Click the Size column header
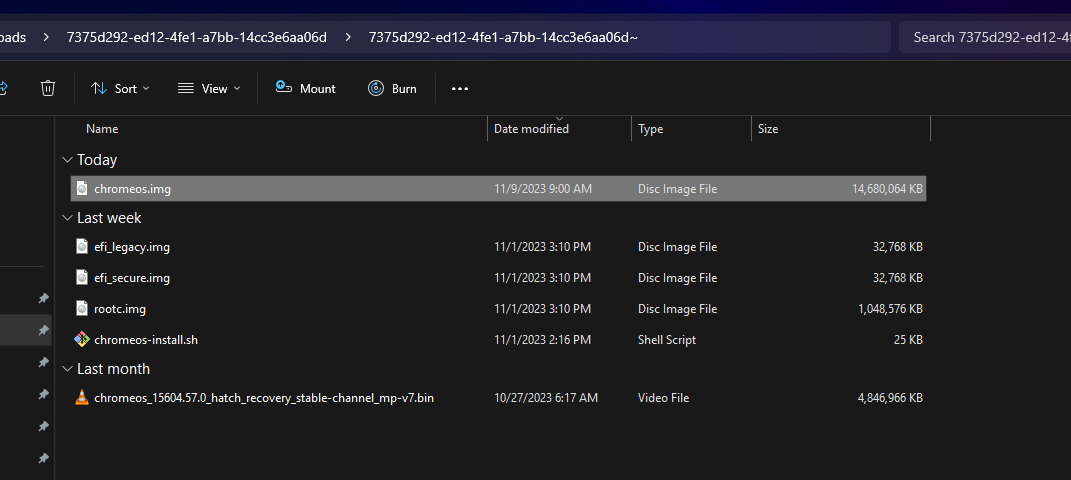The image size is (1071, 480). pos(768,129)
